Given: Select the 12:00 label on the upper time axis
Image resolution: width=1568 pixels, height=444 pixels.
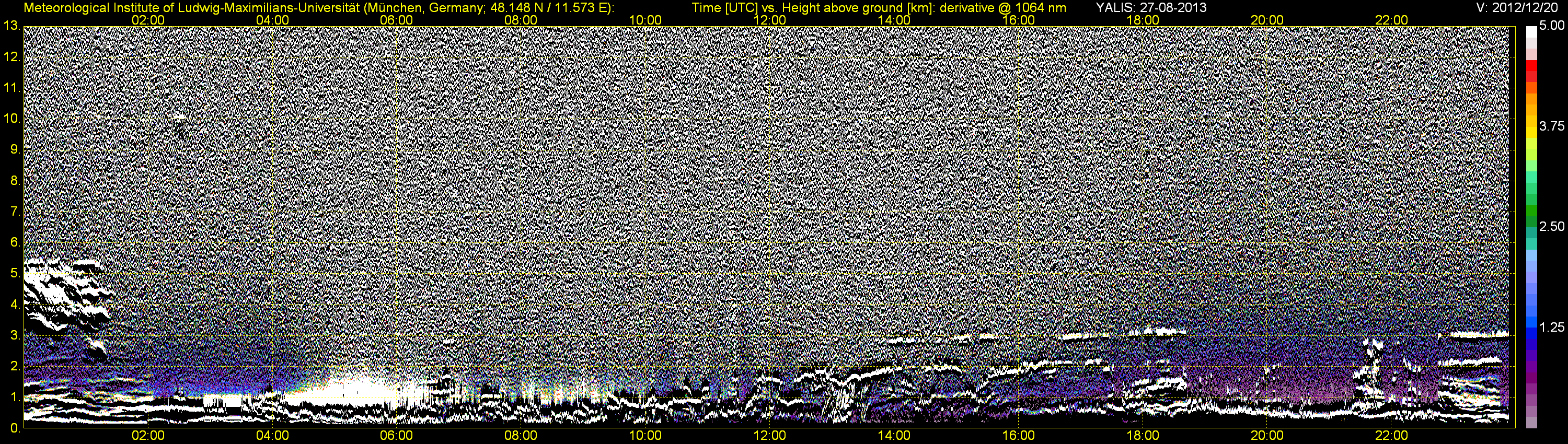Looking at the screenshot, I should 769,20.
